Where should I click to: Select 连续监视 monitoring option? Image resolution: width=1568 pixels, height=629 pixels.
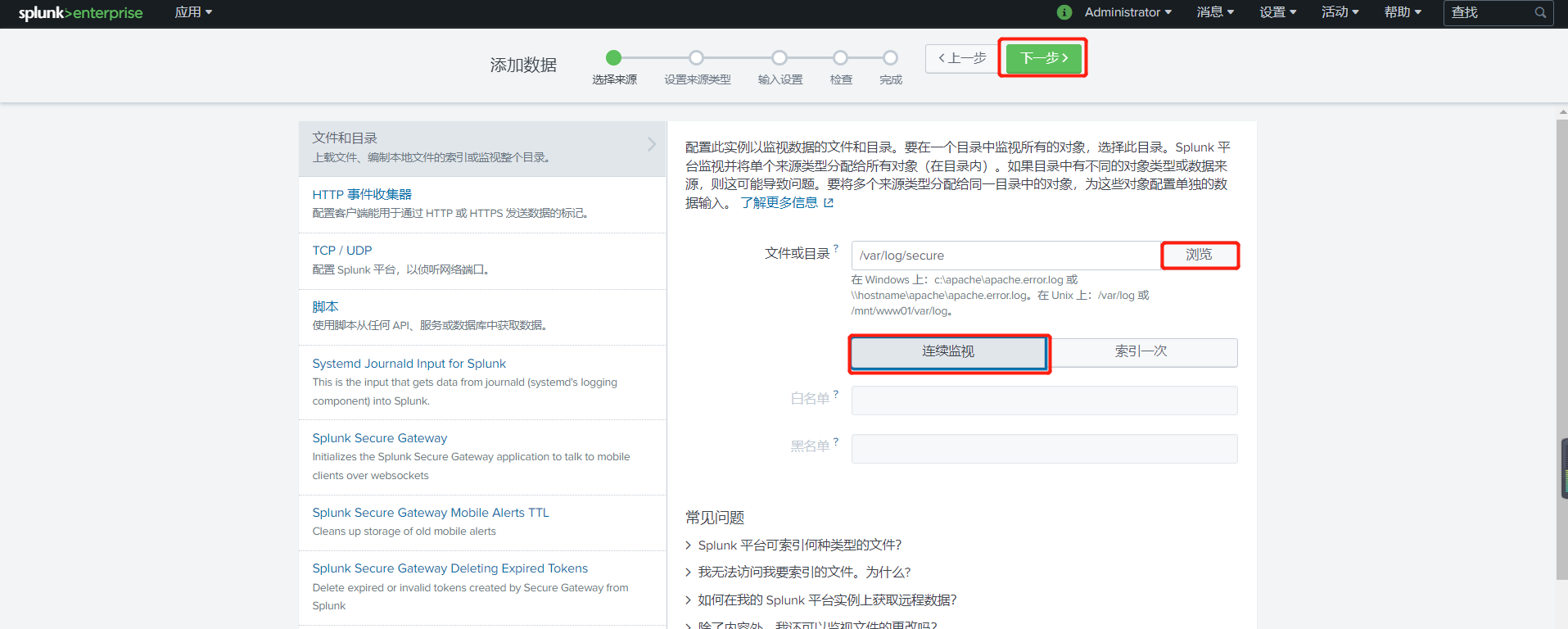point(948,351)
